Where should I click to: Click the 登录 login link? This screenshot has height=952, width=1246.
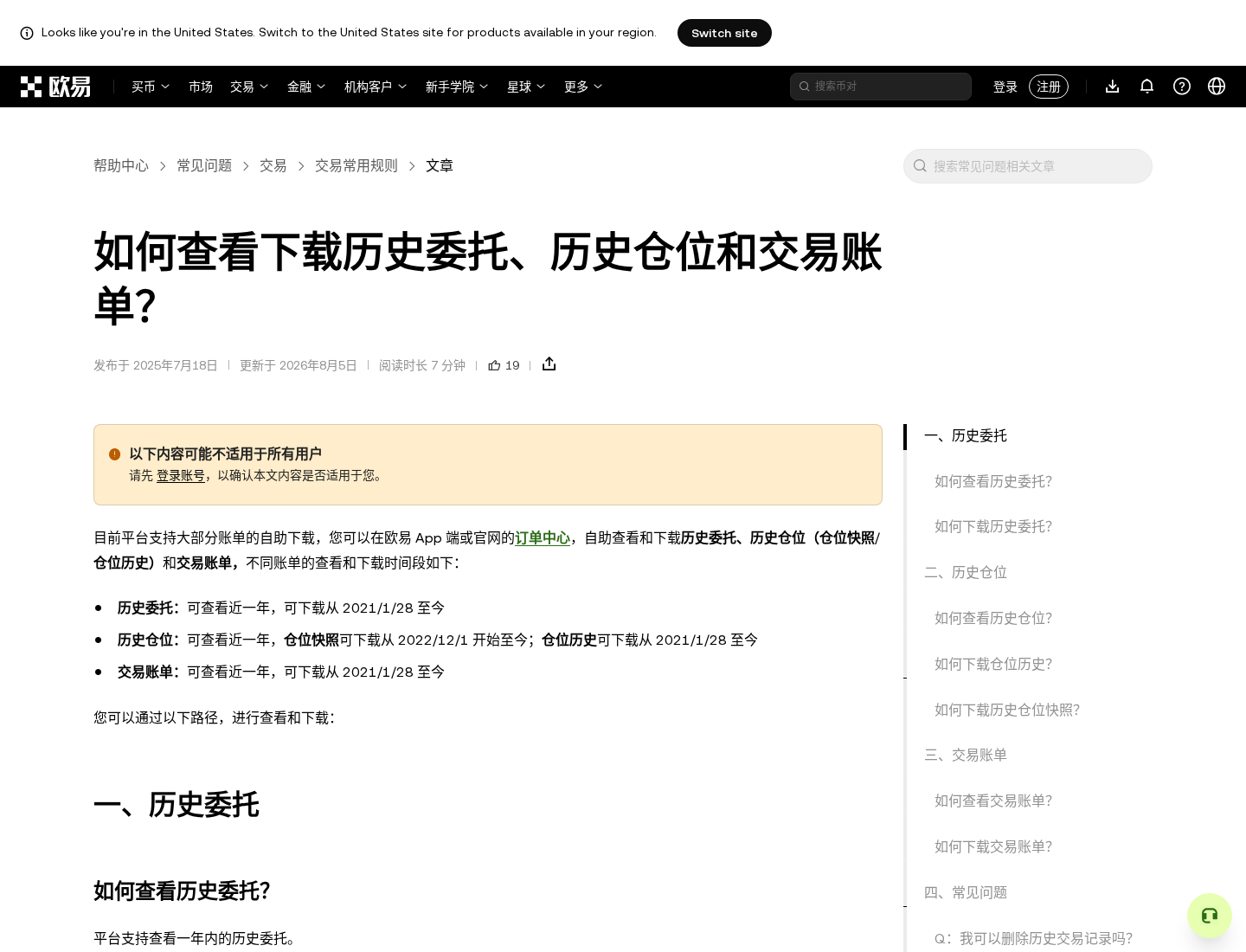(1005, 87)
